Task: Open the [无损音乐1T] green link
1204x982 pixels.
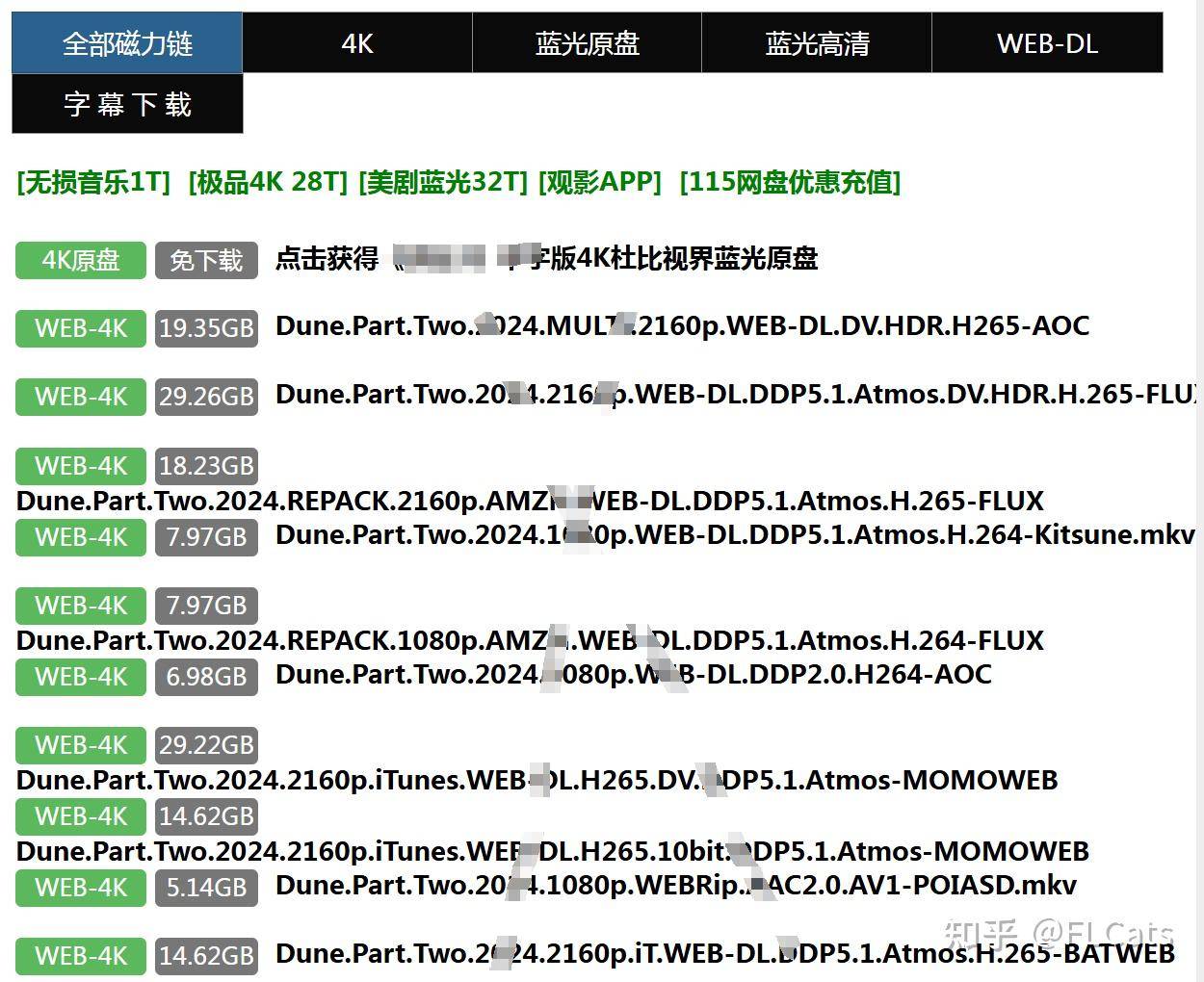Action: pyautogui.click(x=93, y=182)
